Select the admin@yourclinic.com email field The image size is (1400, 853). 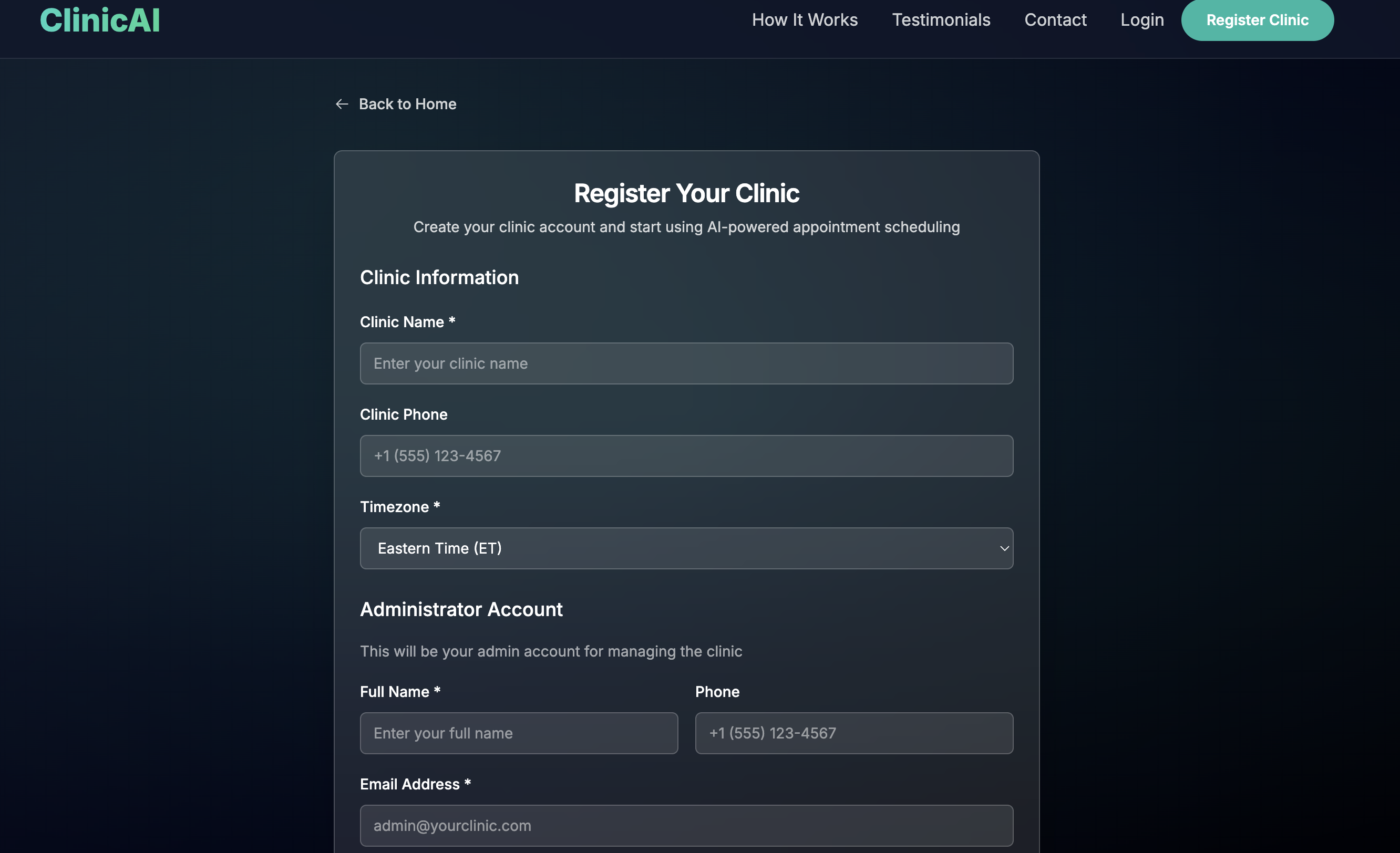point(686,826)
